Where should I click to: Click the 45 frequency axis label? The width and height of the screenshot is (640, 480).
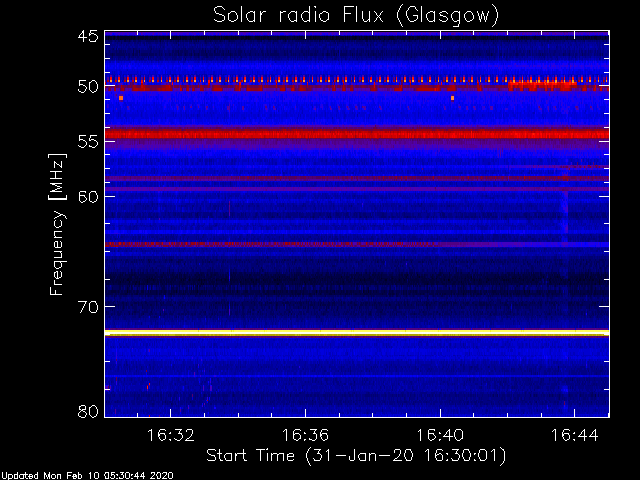[88, 36]
